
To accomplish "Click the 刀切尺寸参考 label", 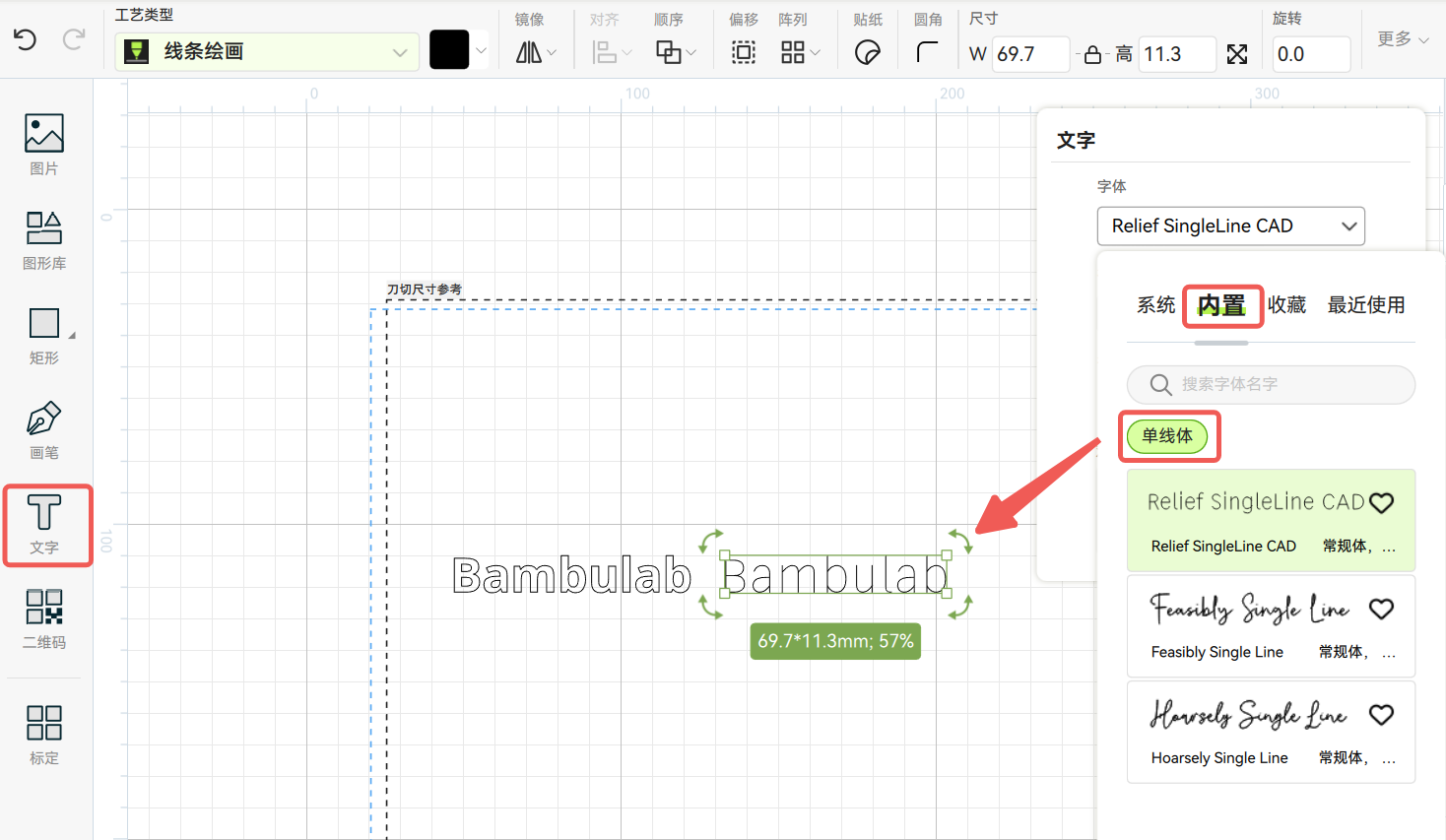I will 425,290.
